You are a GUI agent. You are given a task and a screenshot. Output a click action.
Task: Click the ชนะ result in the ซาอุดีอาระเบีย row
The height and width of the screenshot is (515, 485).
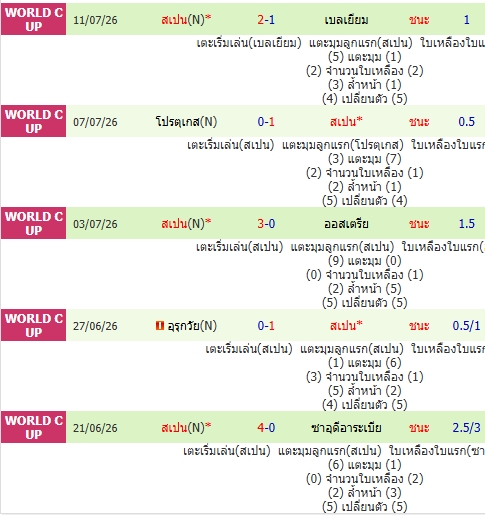[419, 428]
